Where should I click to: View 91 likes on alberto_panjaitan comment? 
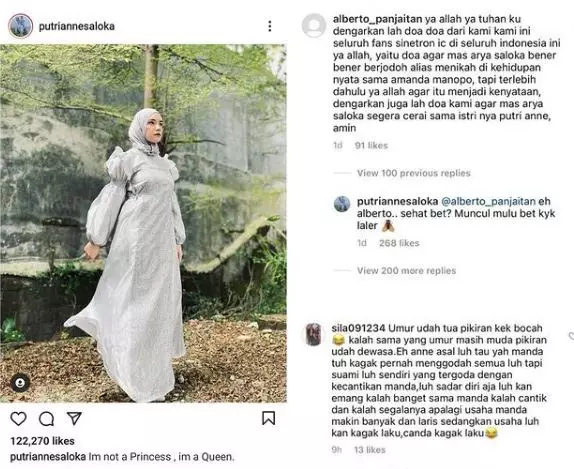pos(371,146)
